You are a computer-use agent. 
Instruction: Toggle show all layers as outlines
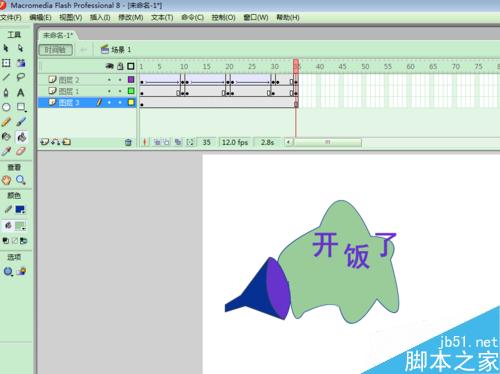click(131, 66)
